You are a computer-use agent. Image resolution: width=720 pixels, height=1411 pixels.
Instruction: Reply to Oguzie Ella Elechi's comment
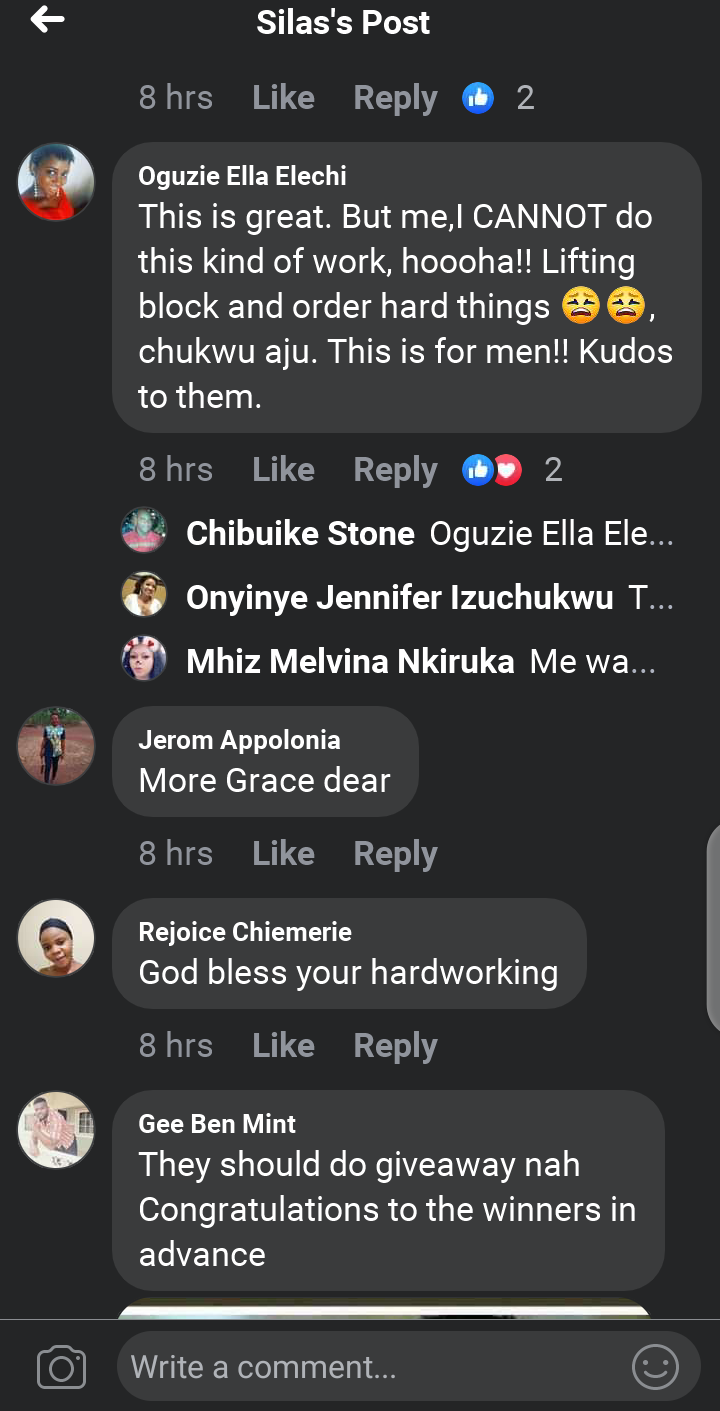395,470
